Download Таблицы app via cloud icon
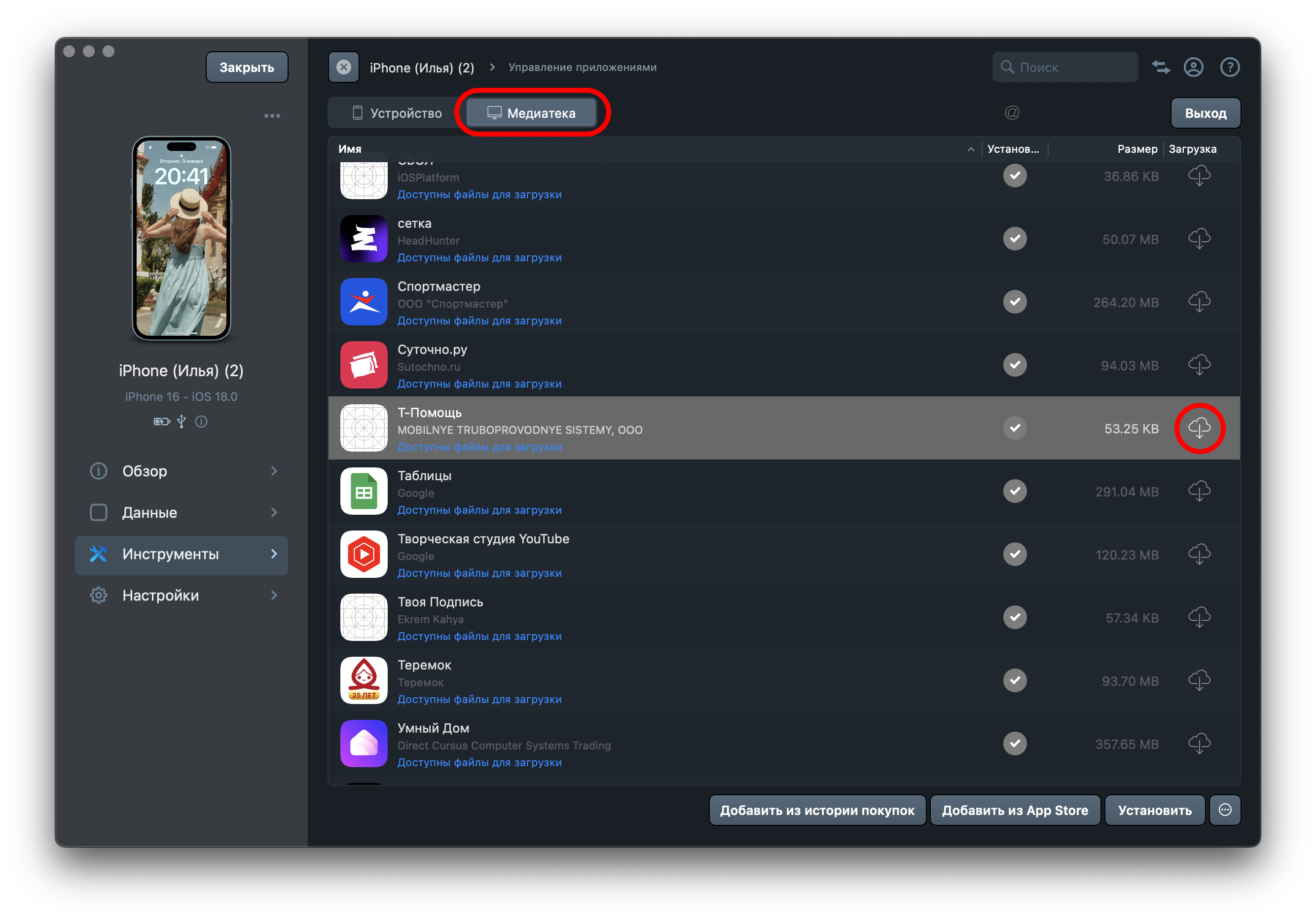The height and width of the screenshot is (920, 1316). point(1199,492)
